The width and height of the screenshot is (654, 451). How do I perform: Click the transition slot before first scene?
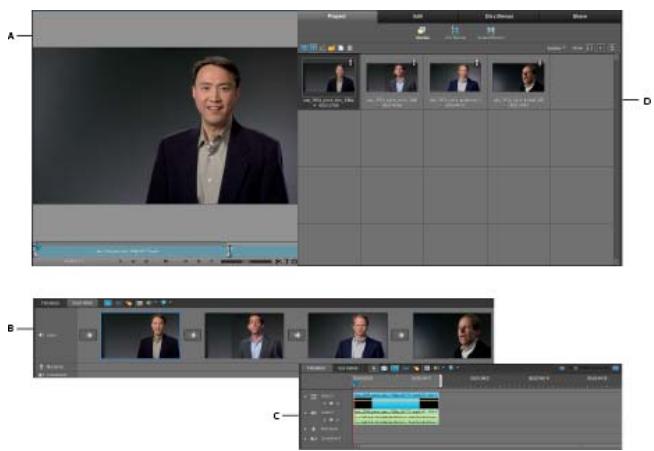[x=88, y=335]
